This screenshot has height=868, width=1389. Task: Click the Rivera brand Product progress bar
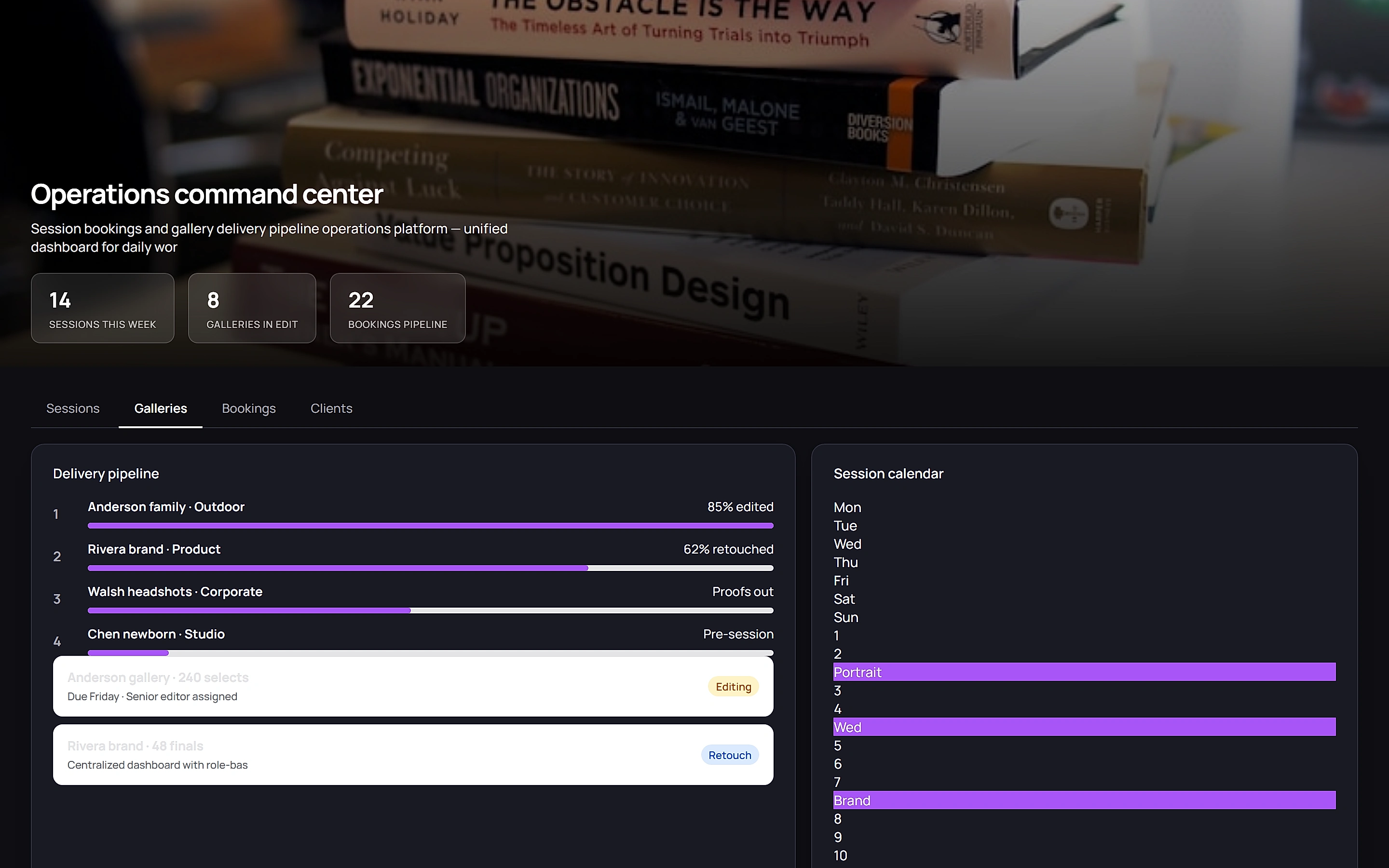[x=431, y=568]
